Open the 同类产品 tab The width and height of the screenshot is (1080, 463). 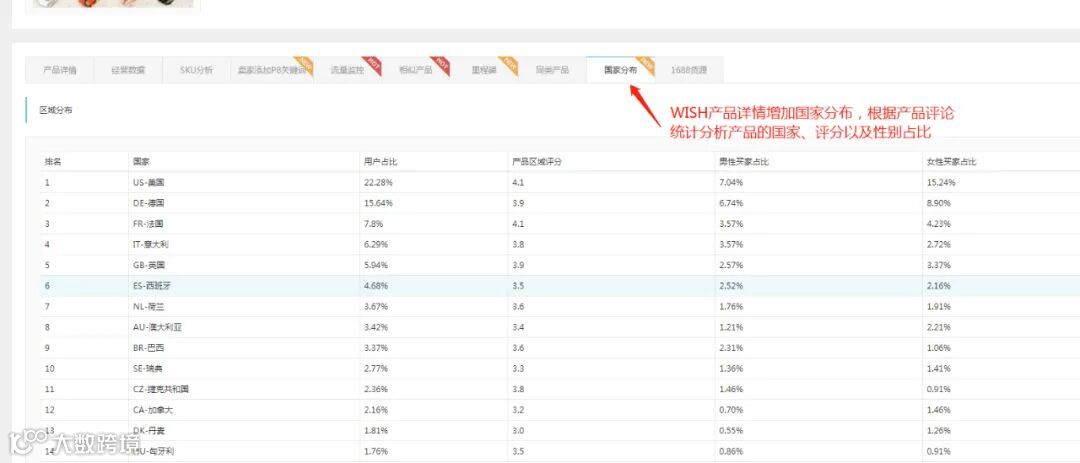click(552, 70)
